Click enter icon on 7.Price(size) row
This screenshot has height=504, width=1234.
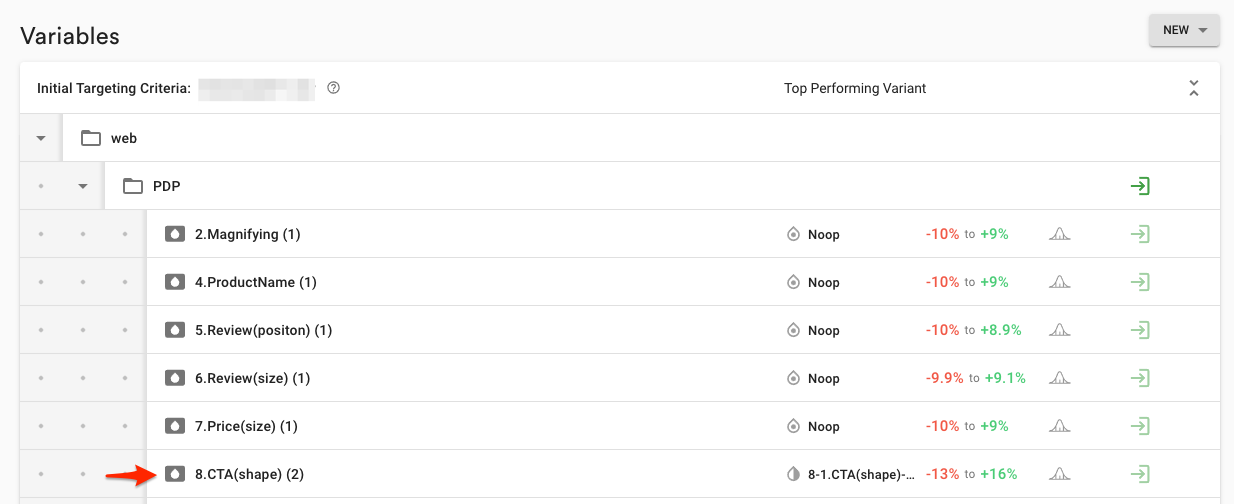tap(1140, 426)
